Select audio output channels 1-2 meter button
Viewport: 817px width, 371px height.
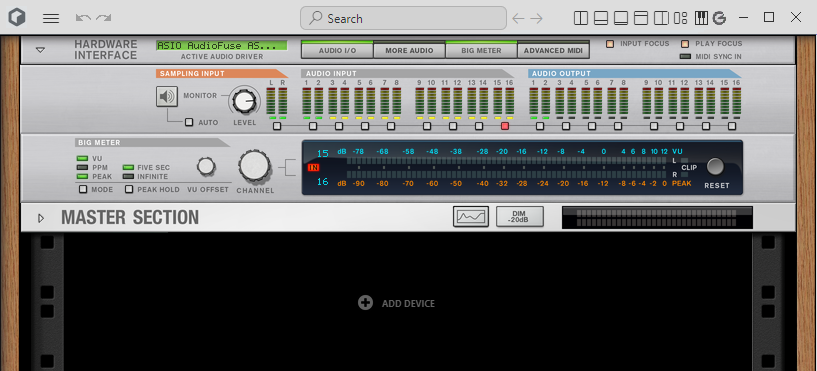540,126
